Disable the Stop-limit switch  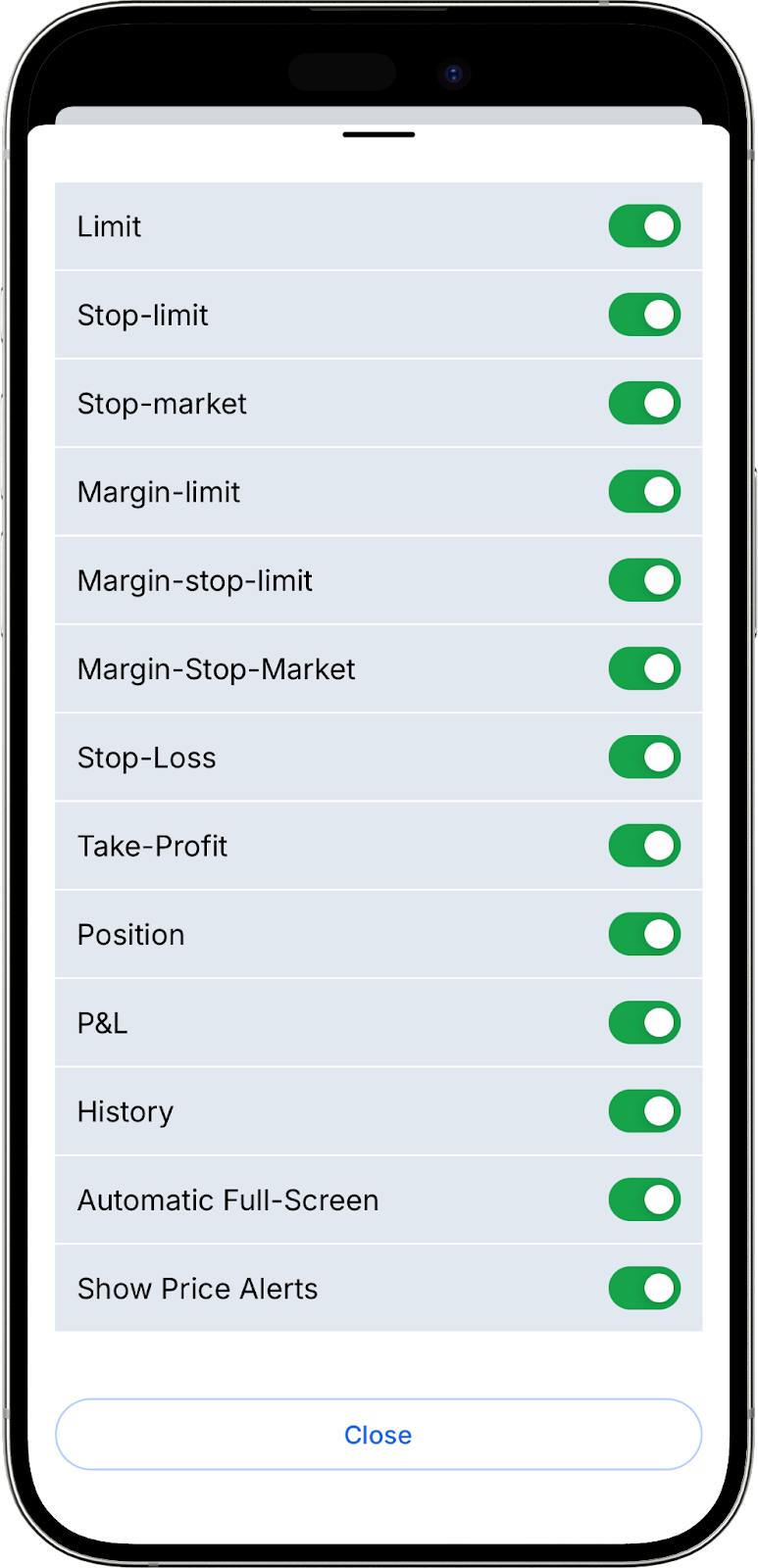pyautogui.click(x=644, y=315)
